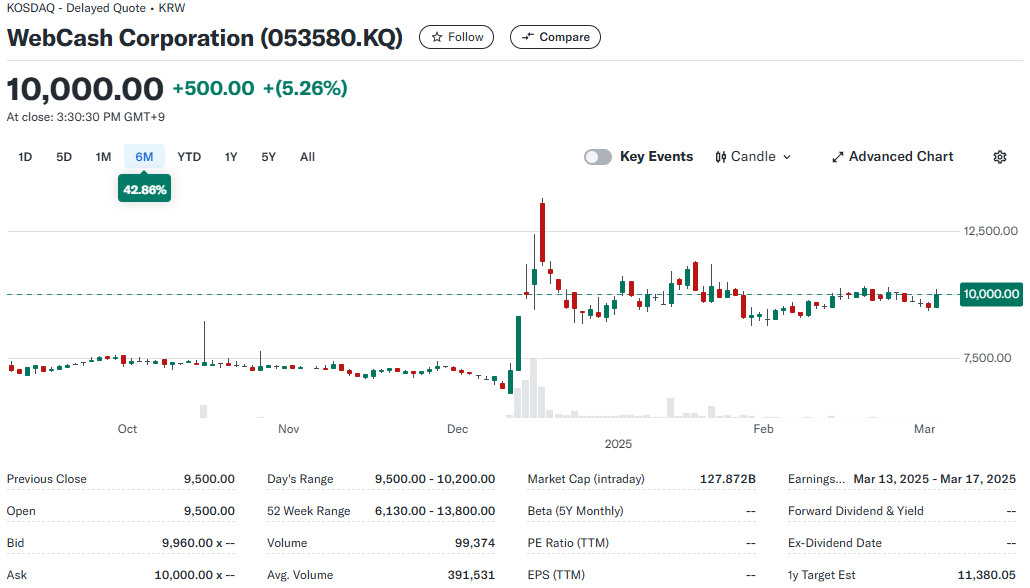Click the Feb x-axis label
1030x588 pixels.
point(763,429)
